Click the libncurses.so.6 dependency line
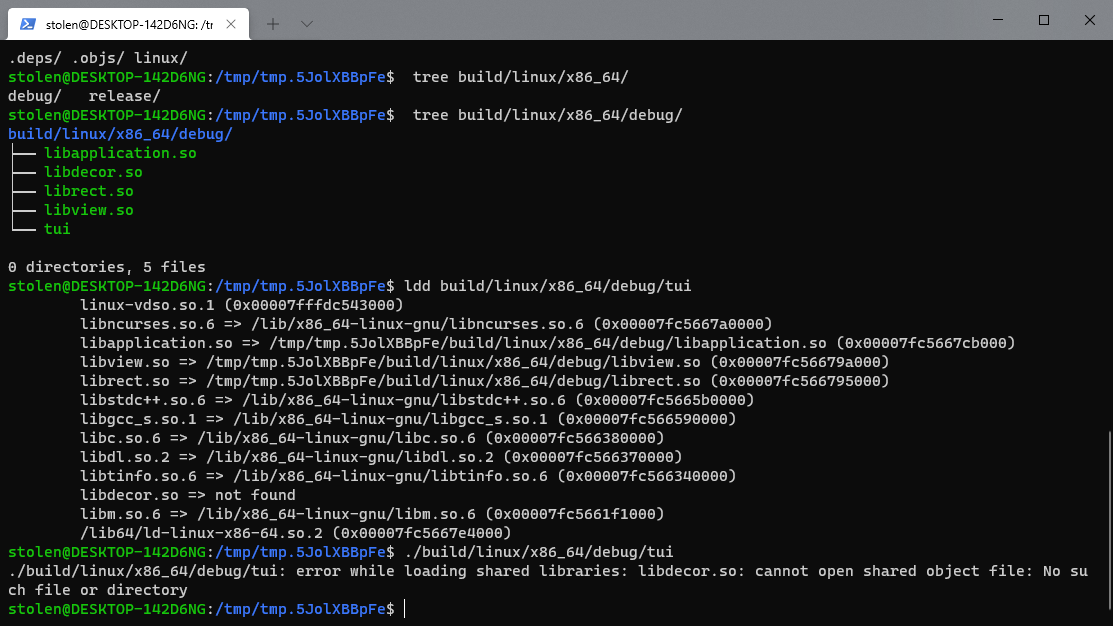1113x626 pixels. [x=426, y=324]
